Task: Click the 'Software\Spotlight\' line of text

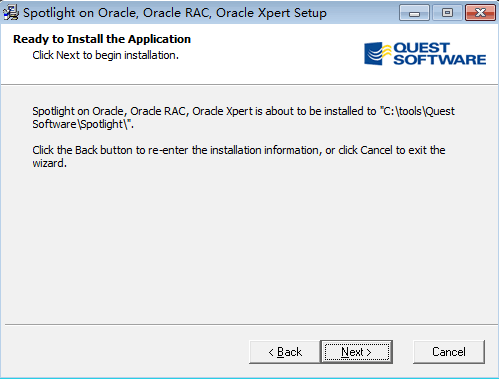Action: click(x=83, y=124)
